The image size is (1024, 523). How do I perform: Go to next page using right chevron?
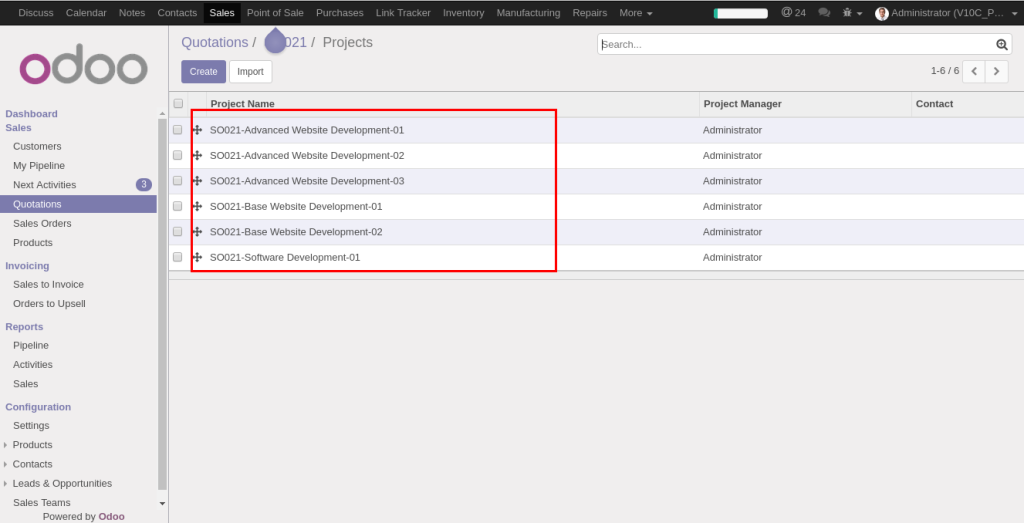(x=997, y=71)
